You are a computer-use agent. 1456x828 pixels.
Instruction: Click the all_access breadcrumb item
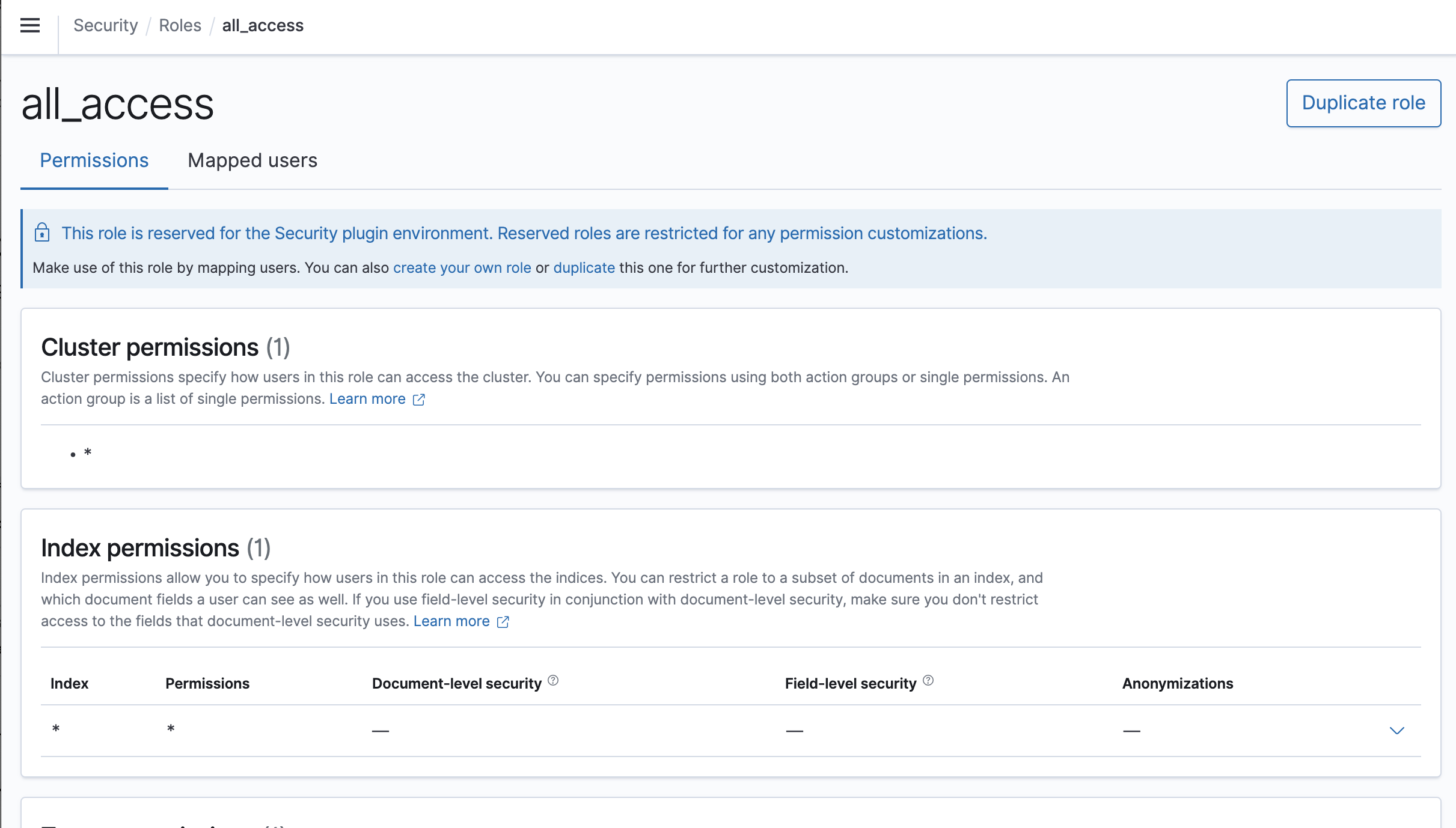(x=263, y=25)
